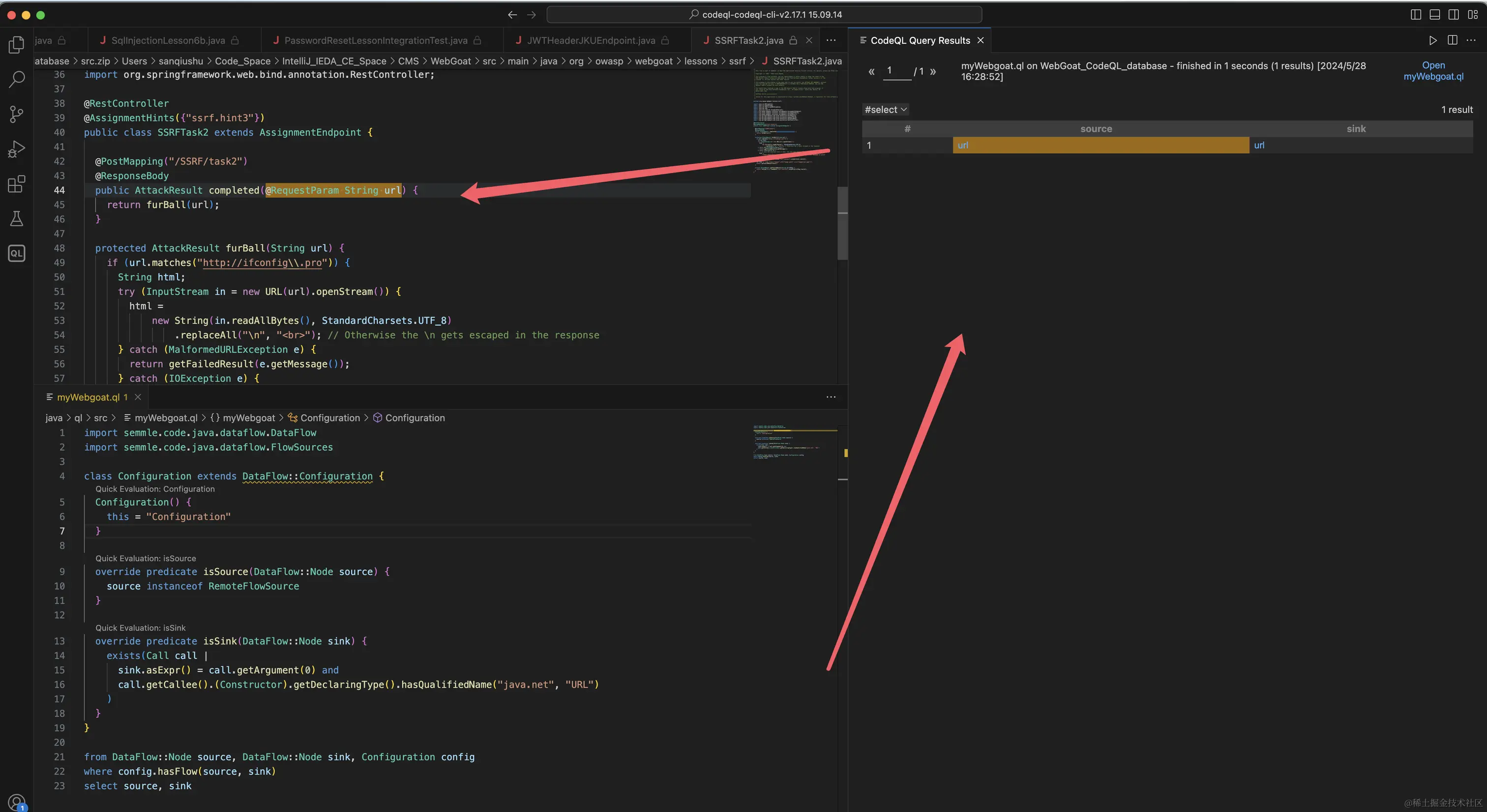Click the source url result link
This screenshot has width=1487, height=812.
(x=963, y=145)
